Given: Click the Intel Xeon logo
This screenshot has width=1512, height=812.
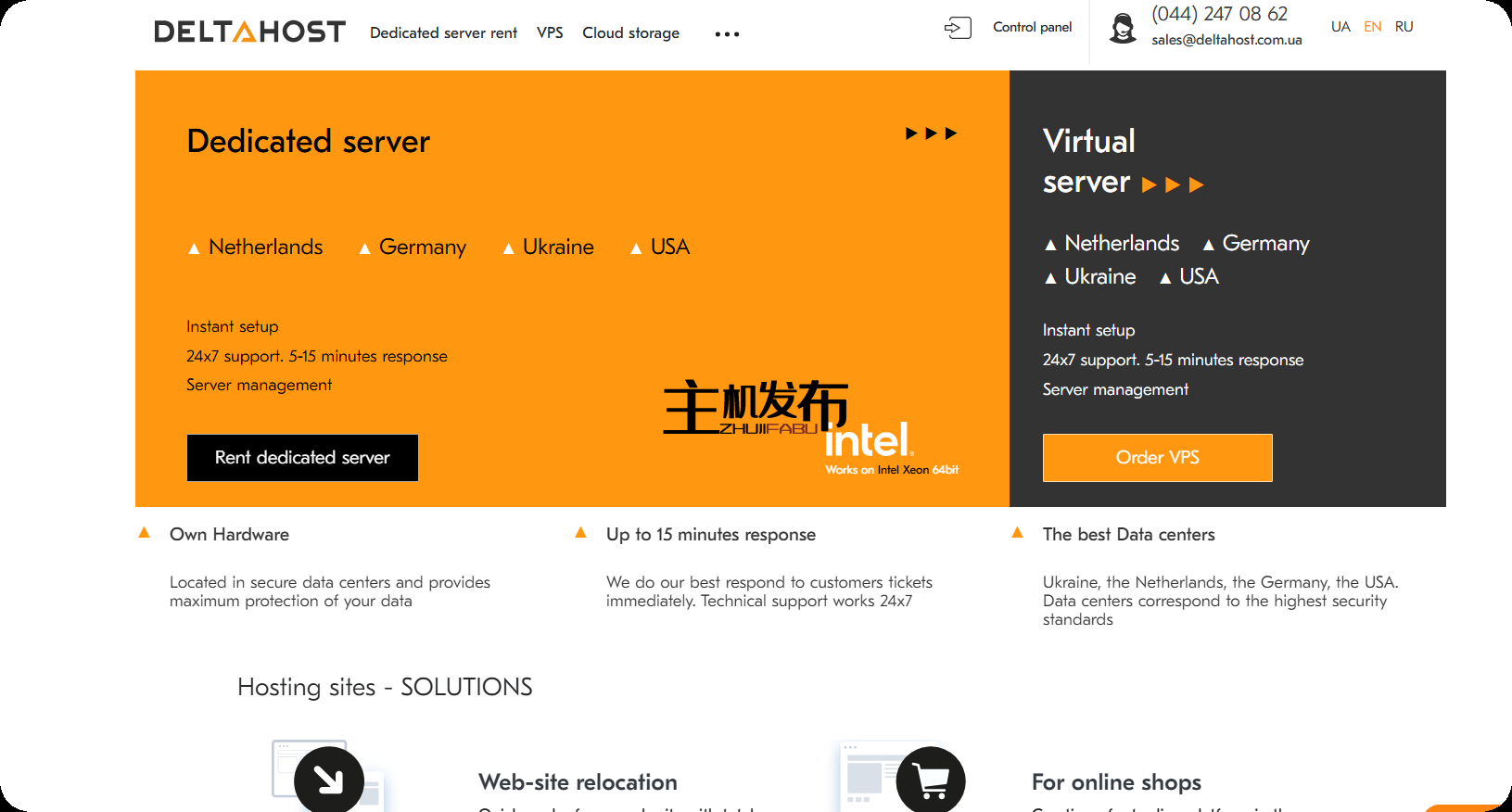Looking at the screenshot, I should (x=891, y=450).
